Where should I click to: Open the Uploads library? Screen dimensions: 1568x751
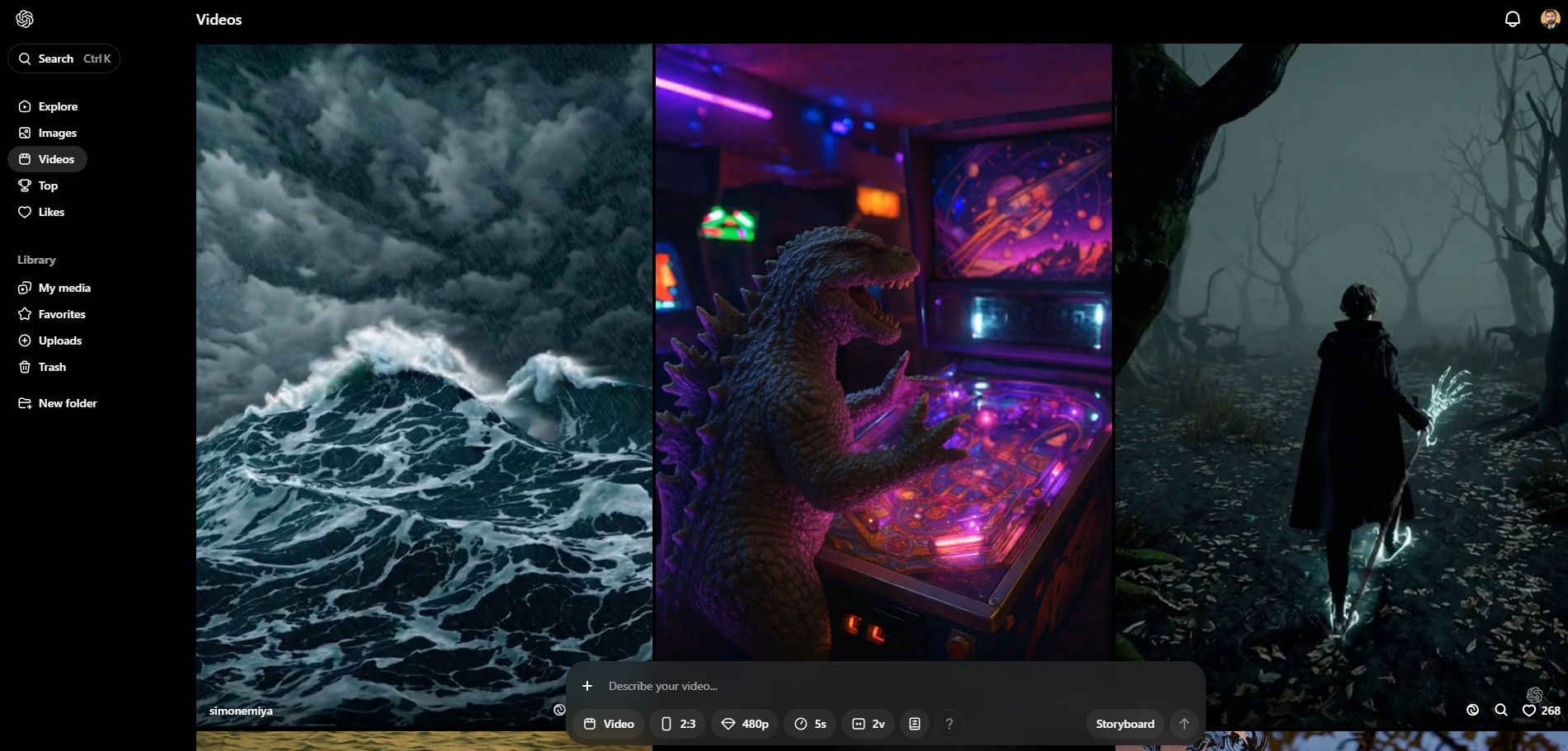coord(50,340)
